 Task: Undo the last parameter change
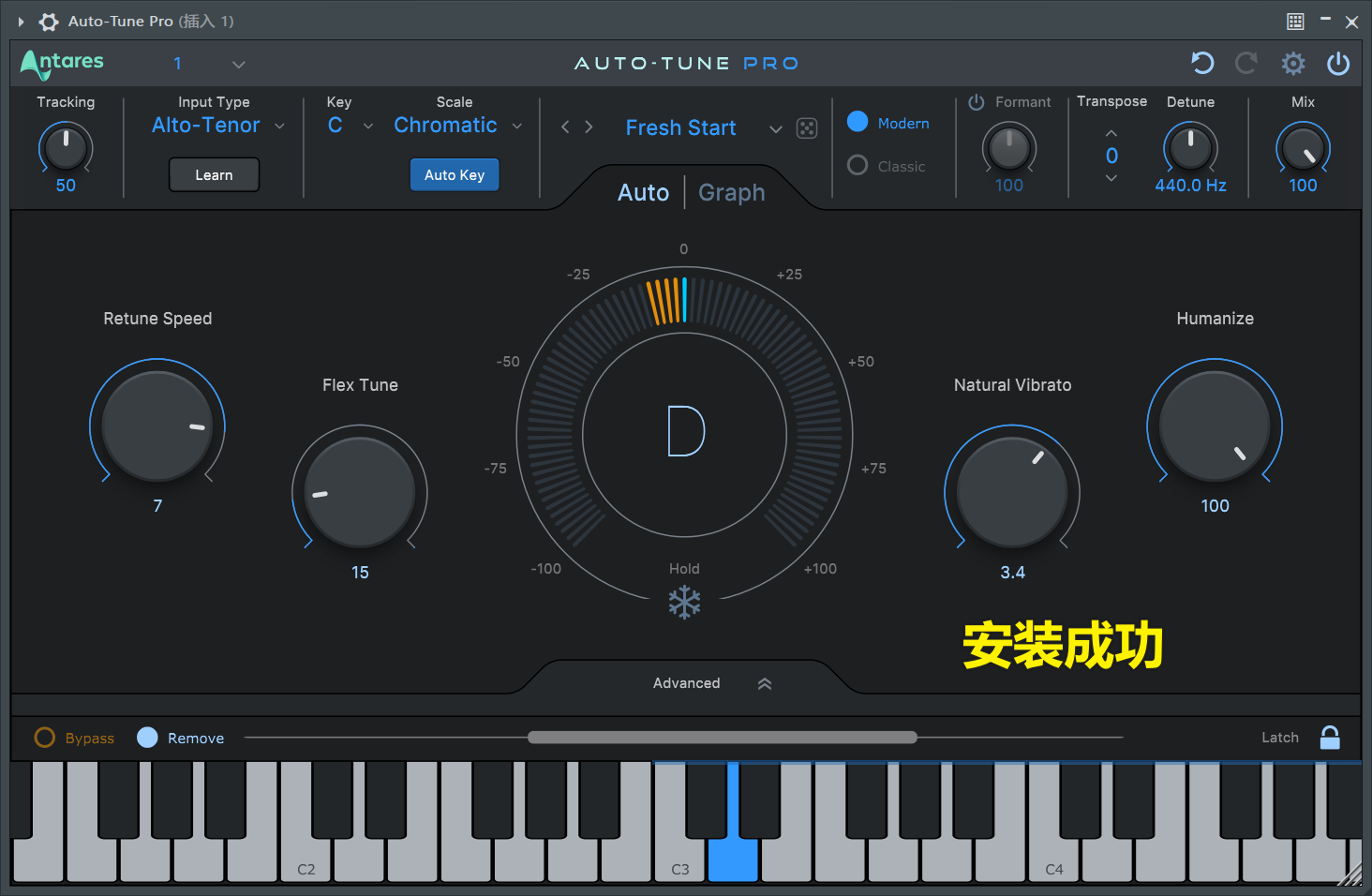pos(1202,63)
